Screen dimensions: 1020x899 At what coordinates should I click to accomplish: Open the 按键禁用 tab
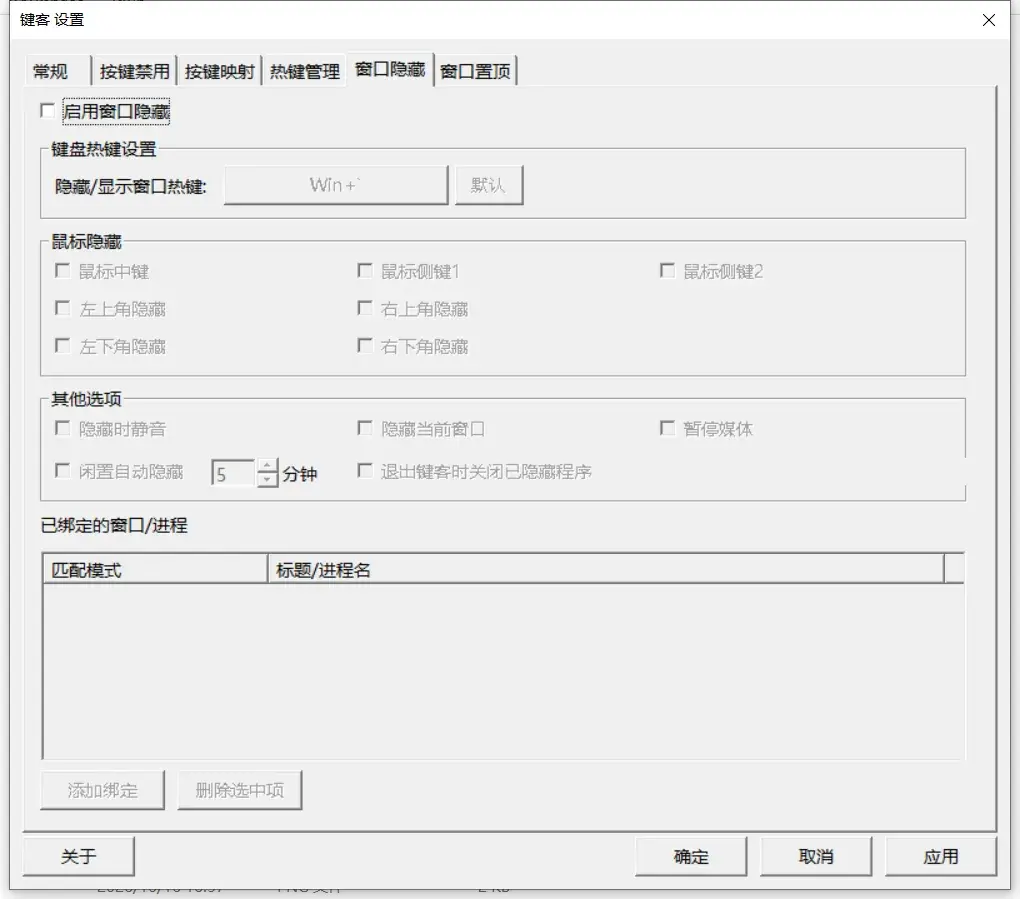(x=135, y=71)
